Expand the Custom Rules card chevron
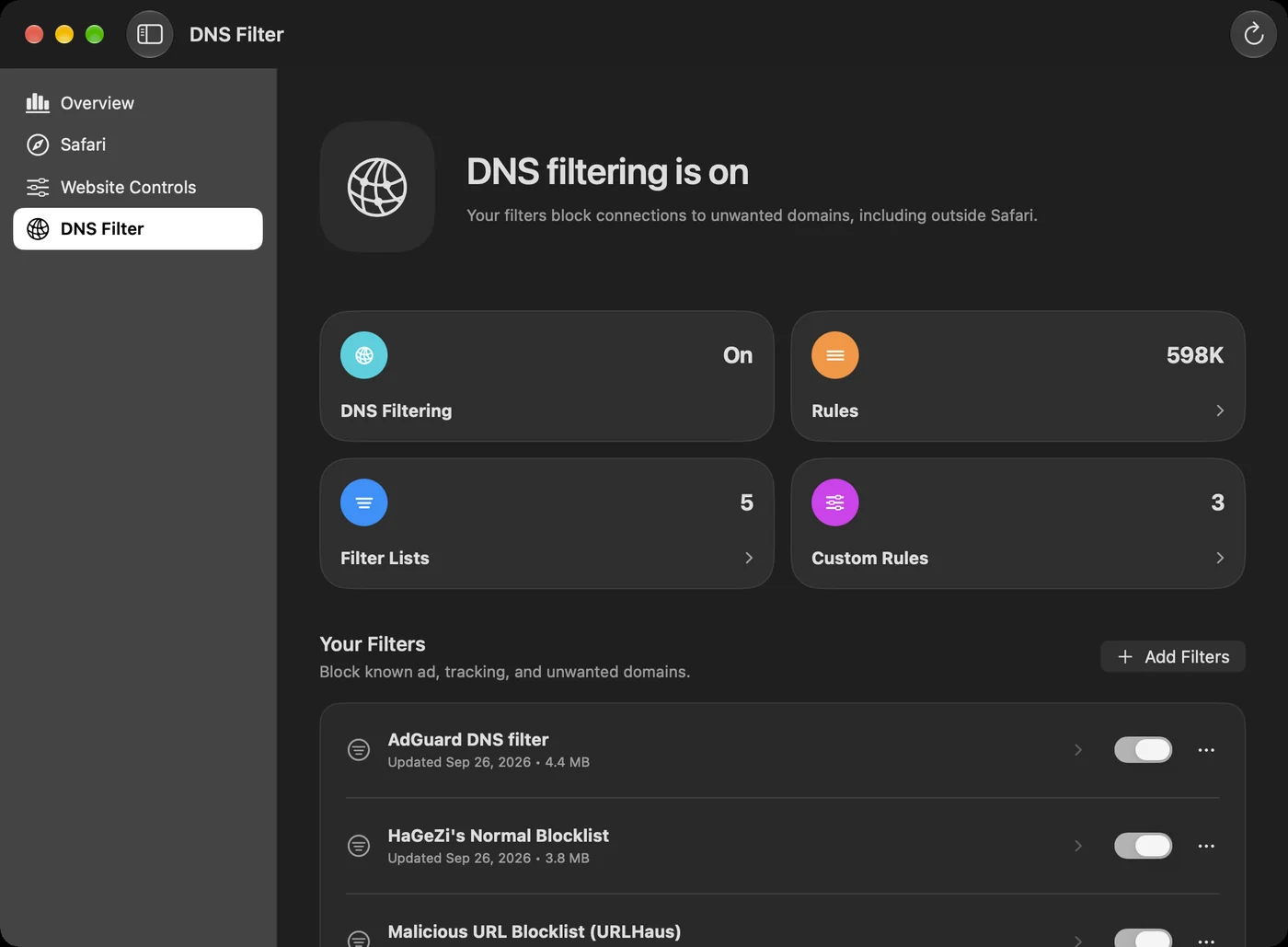The width and height of the screenshot is (1288, 947). [1220, 558]
